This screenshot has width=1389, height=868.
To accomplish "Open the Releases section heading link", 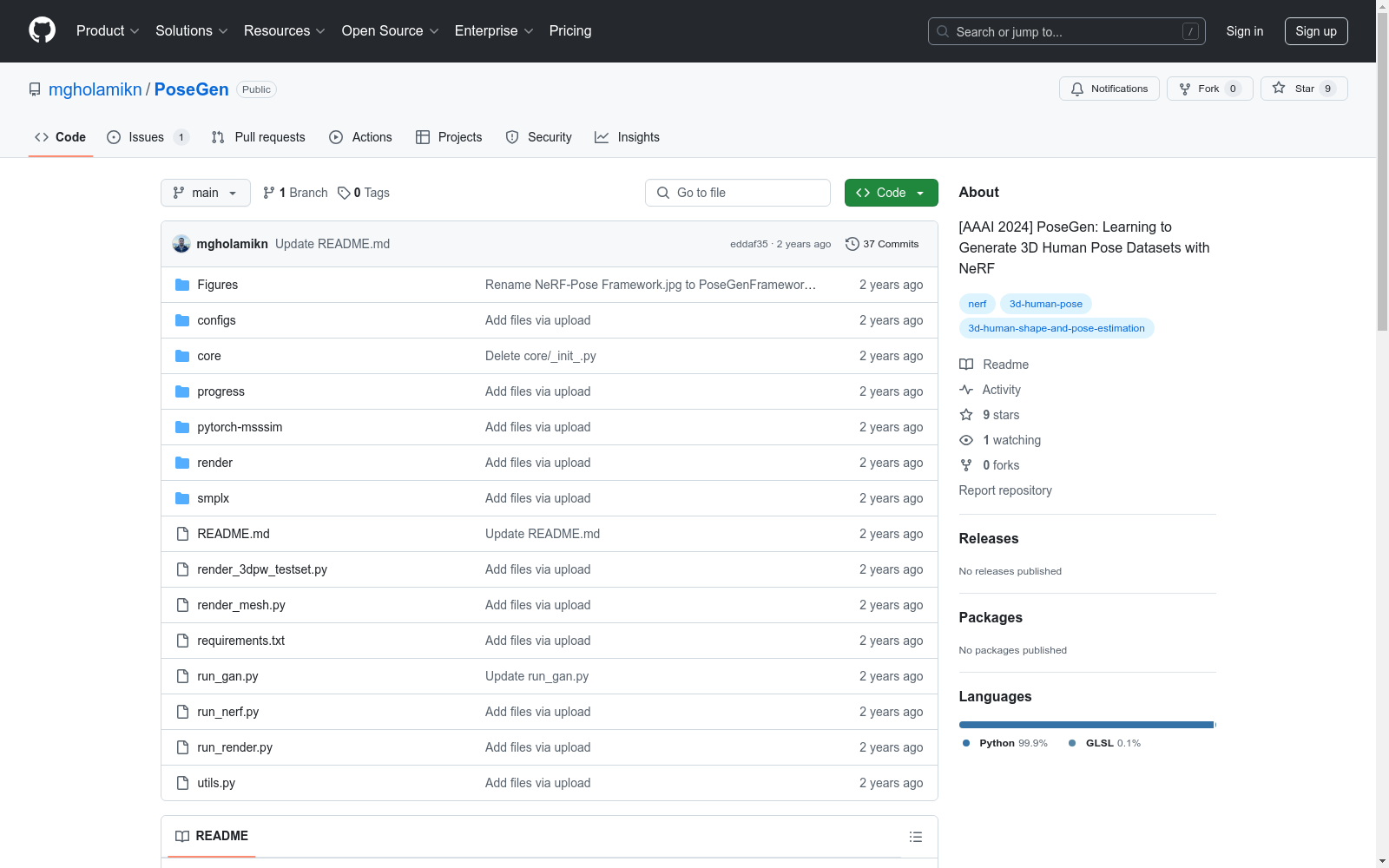I will (x=989, y=538).
